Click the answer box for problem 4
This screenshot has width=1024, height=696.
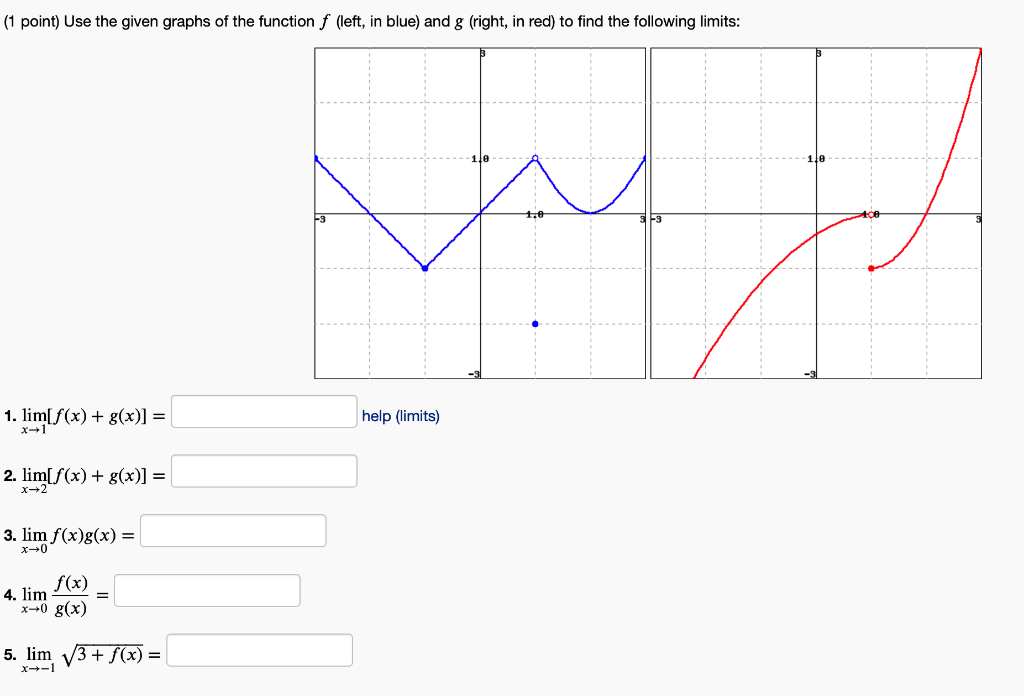point(207,590)
